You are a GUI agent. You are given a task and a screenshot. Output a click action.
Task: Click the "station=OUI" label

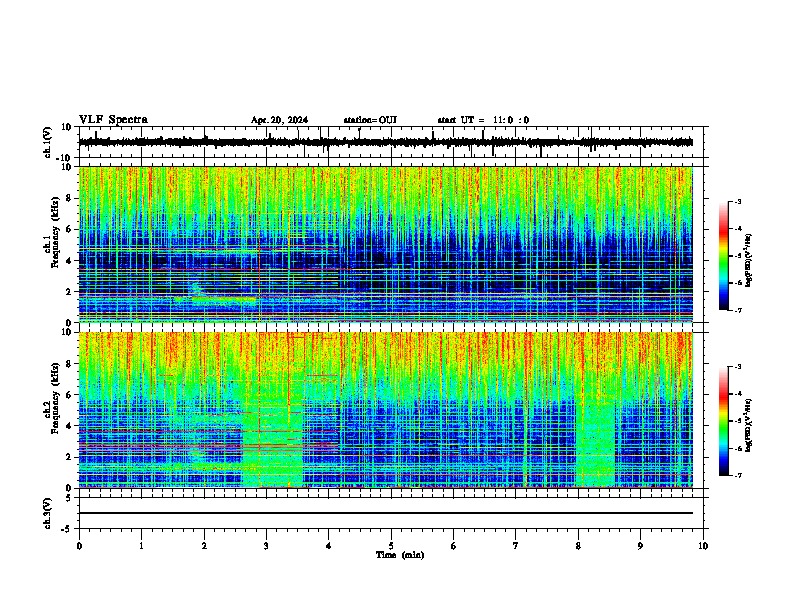[x=370, y=120]
